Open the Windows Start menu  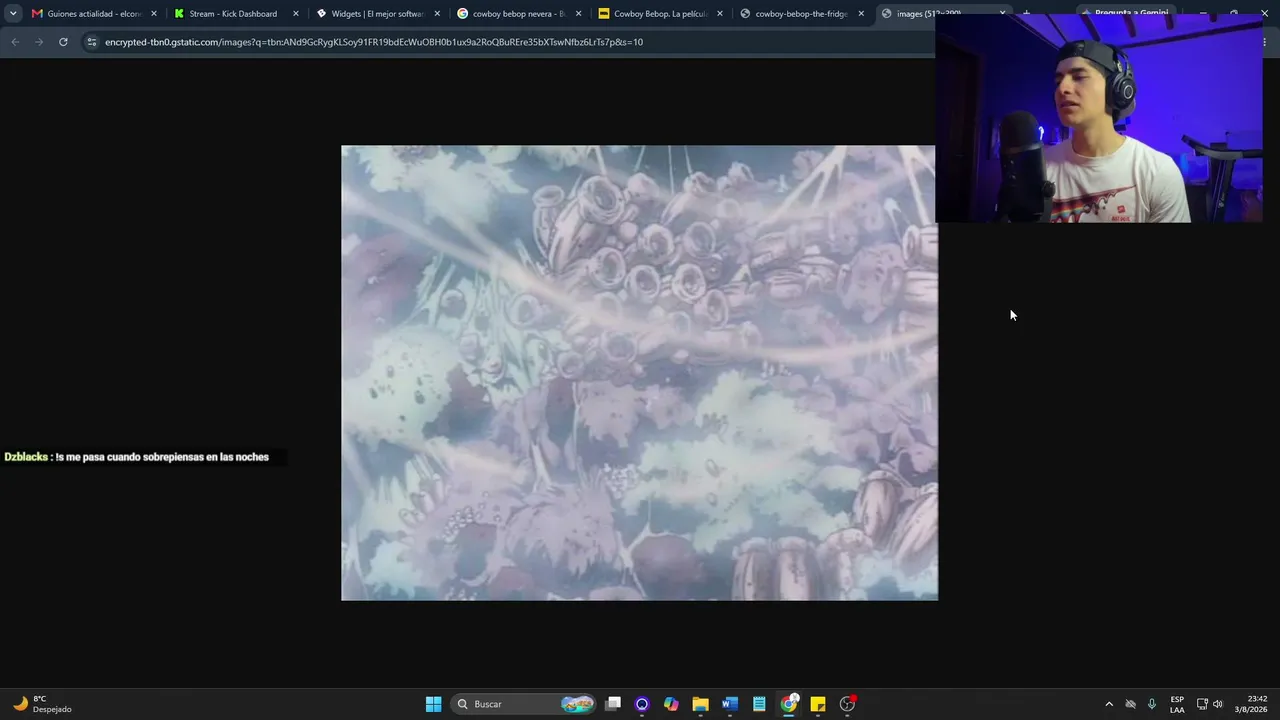tap(433, 704)
